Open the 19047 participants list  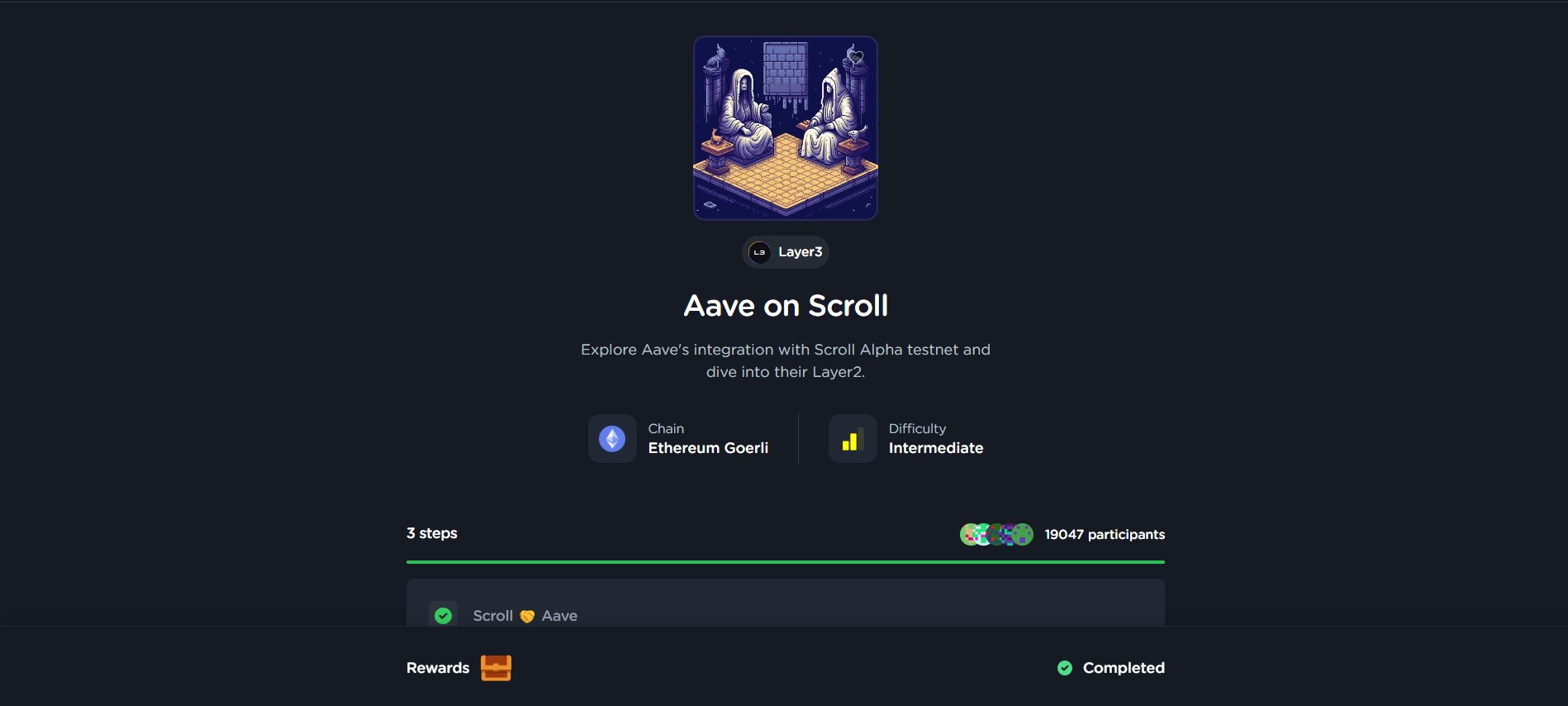[1105, 535]
